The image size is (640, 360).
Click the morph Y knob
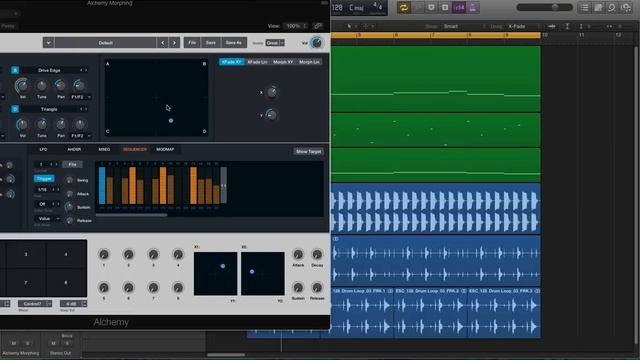pyautogui.click(x=271, y=115)
